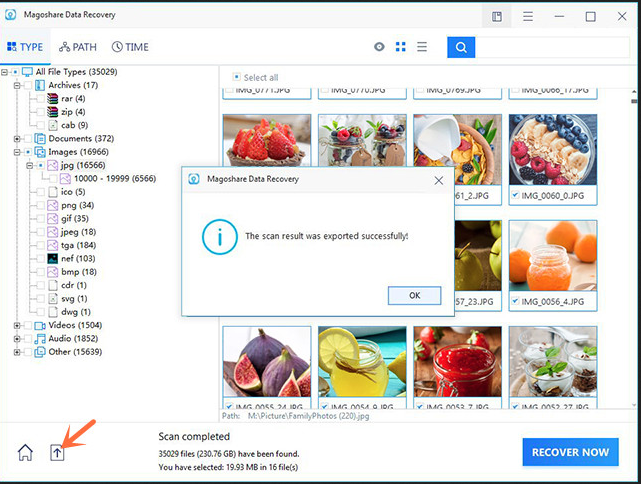The image size is (641, 484).
Task: Collapse the Images tree node
Action: coord(17,152)
